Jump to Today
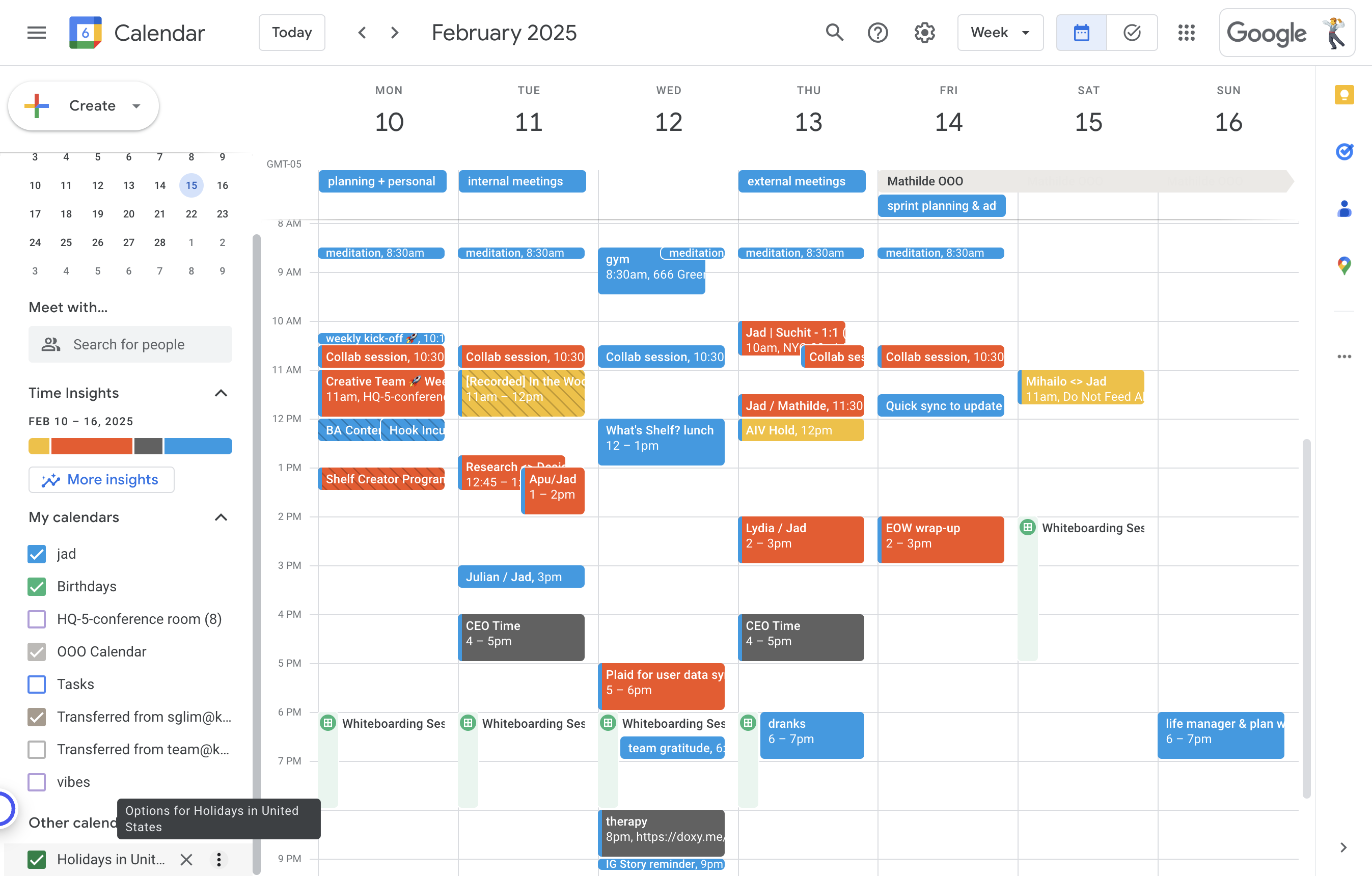Screen dimensions: 1372x876 (292, 33)
